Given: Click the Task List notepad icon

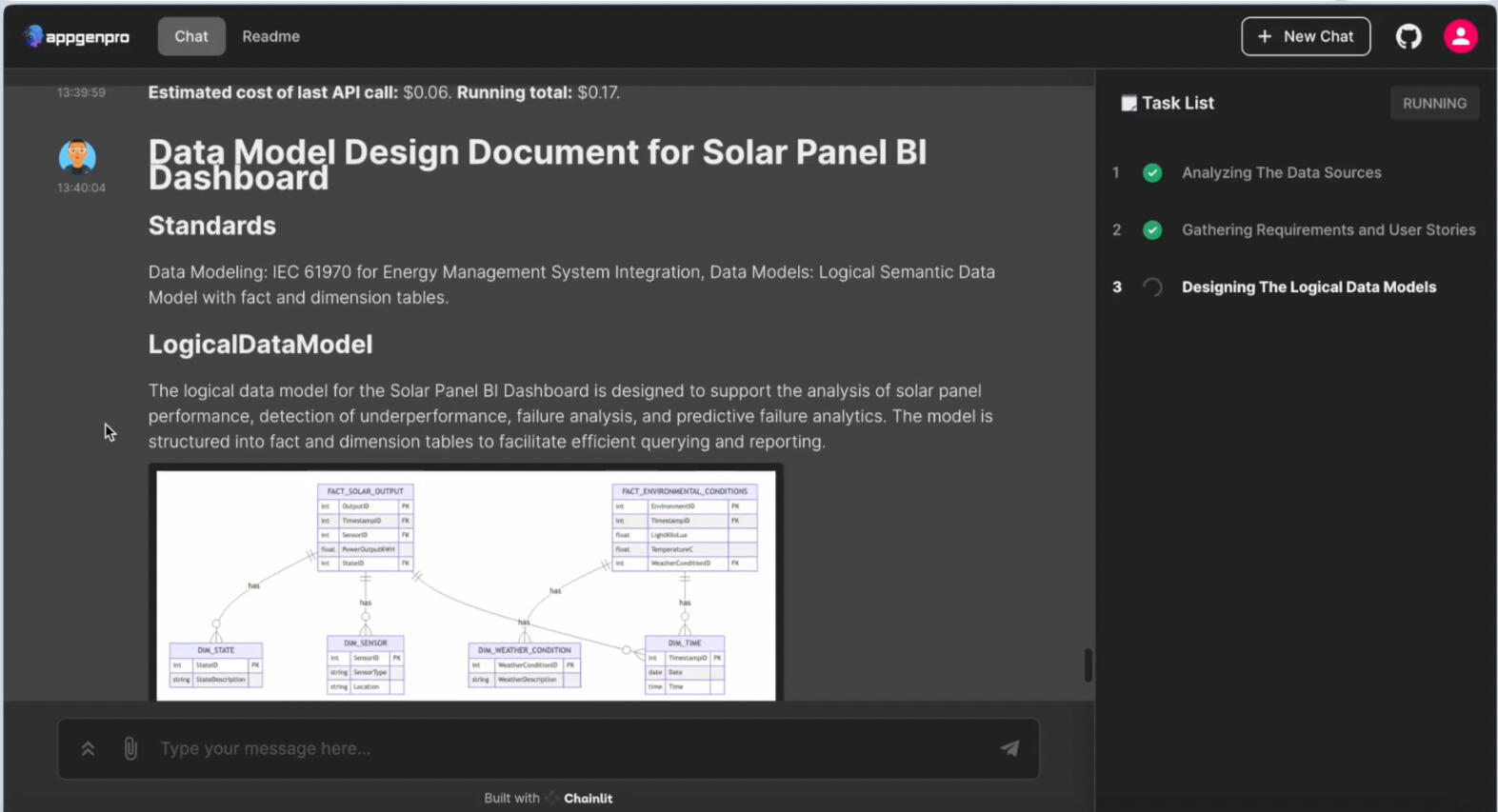Looking at the screenshot, I should click(1128, 104).
